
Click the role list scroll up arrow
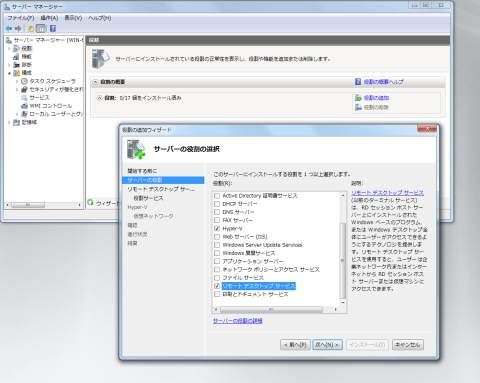(343, 195)
